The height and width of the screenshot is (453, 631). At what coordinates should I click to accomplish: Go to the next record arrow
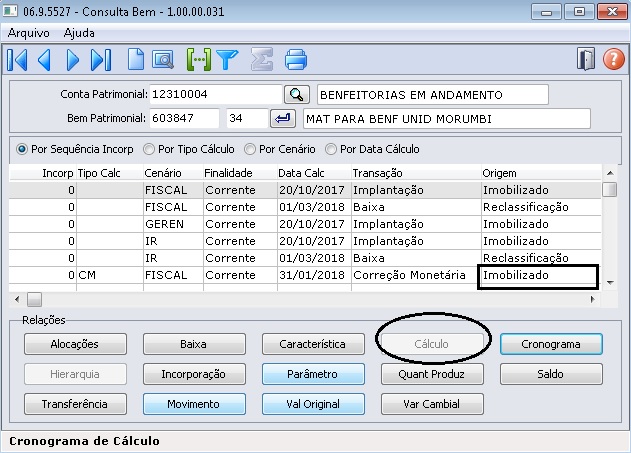click(72, 60)
